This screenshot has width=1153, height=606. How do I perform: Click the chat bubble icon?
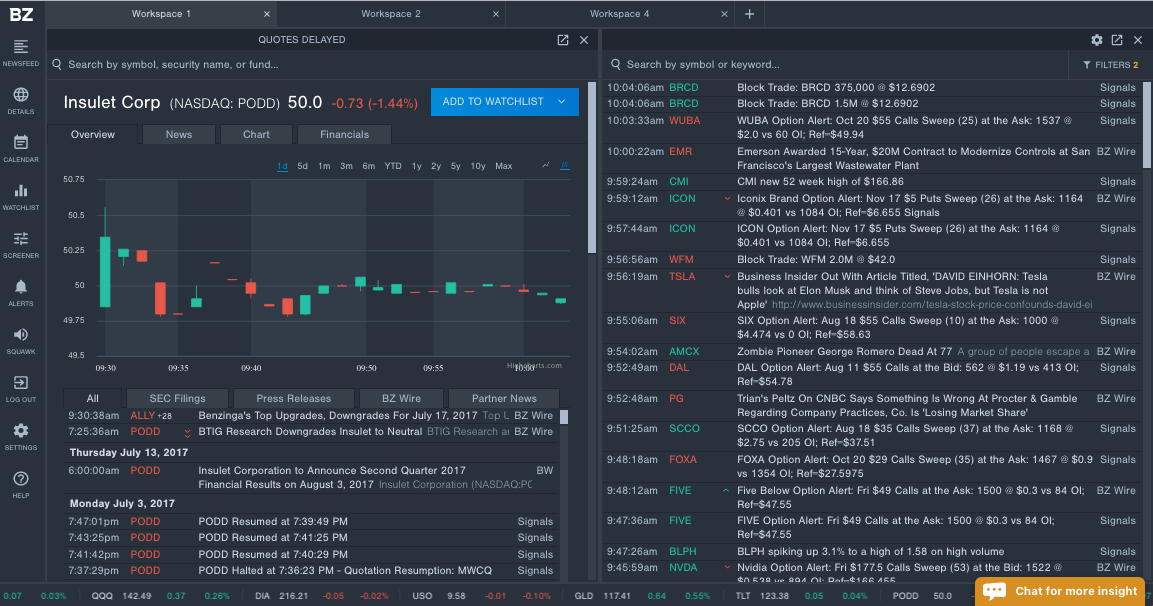(994, 591)
